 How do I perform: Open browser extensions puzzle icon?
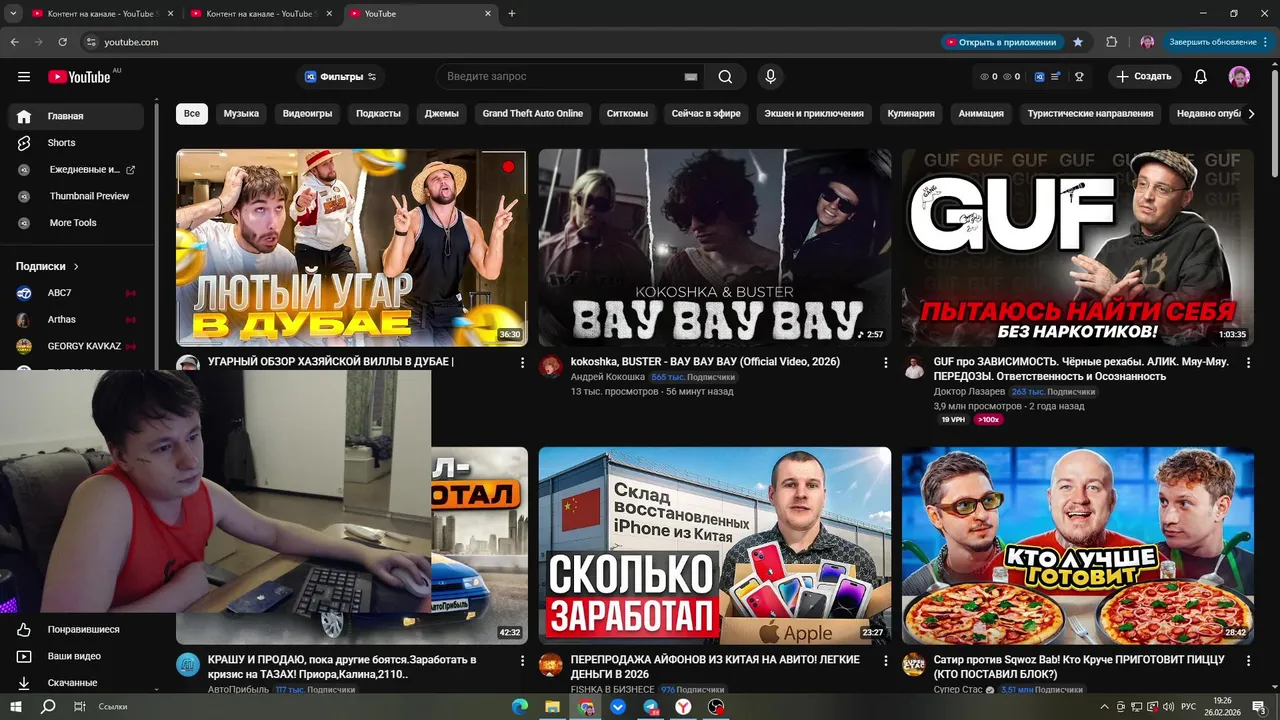pyautogui.click(x=1111, y=42)
